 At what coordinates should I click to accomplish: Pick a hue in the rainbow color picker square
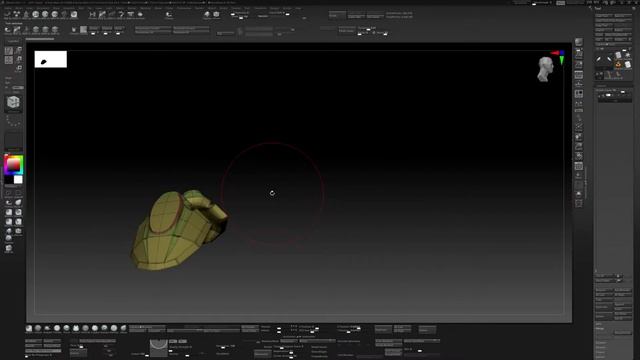tap(13, 165)
